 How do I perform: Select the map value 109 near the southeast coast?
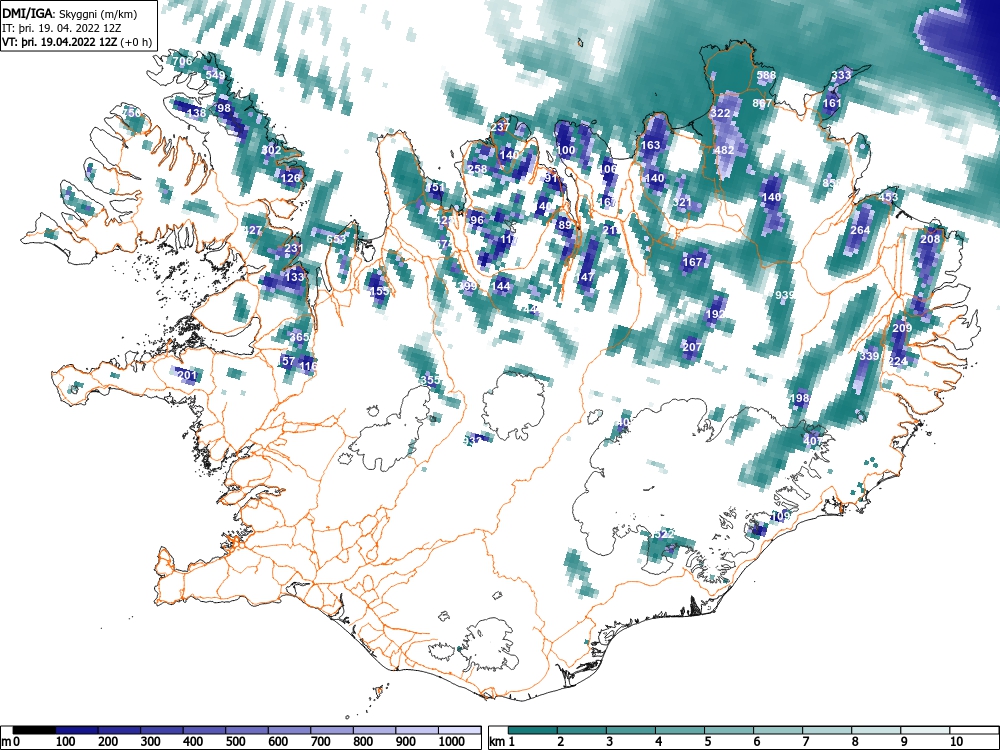coord(781,516)
